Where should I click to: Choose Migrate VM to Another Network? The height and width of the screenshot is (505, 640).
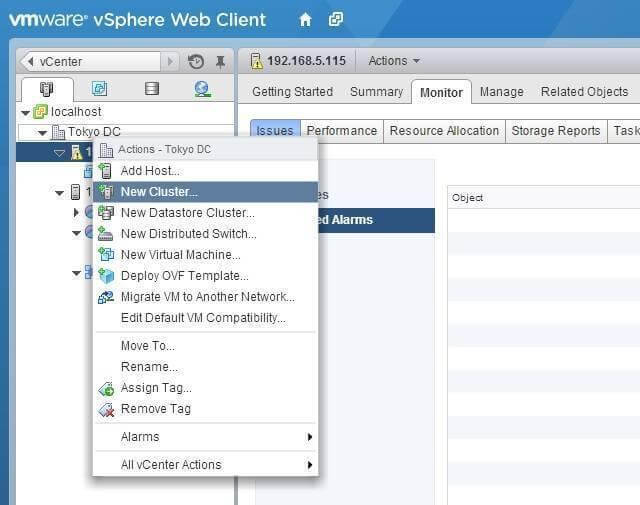click(205, 297)
